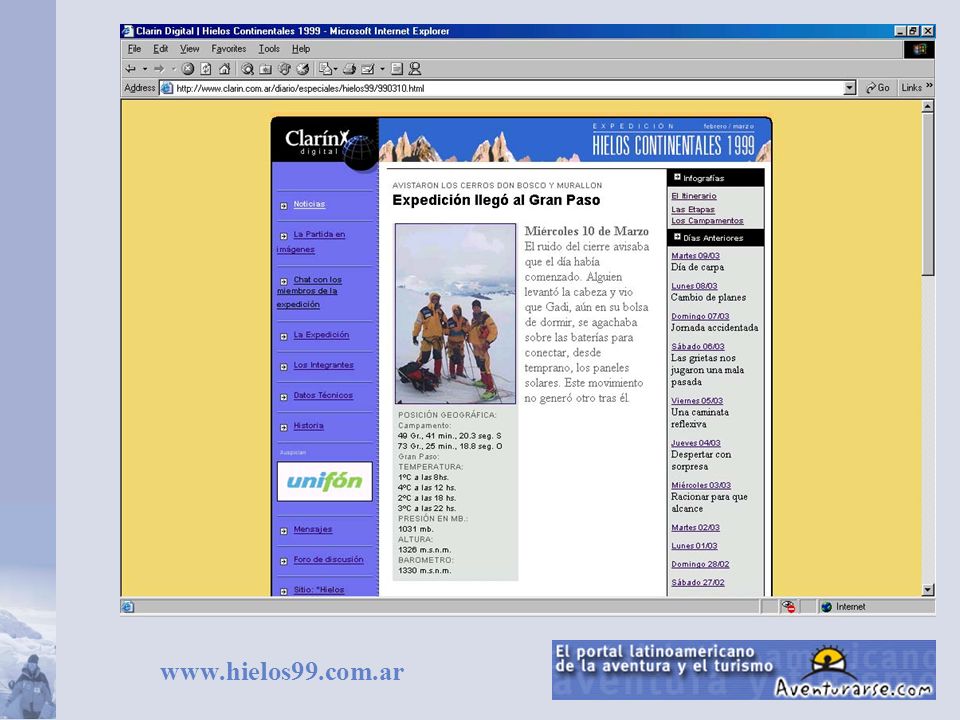Viewport: 960px width, 720px height.
Task: Click the Clarín digital logo
Action: 325,144
